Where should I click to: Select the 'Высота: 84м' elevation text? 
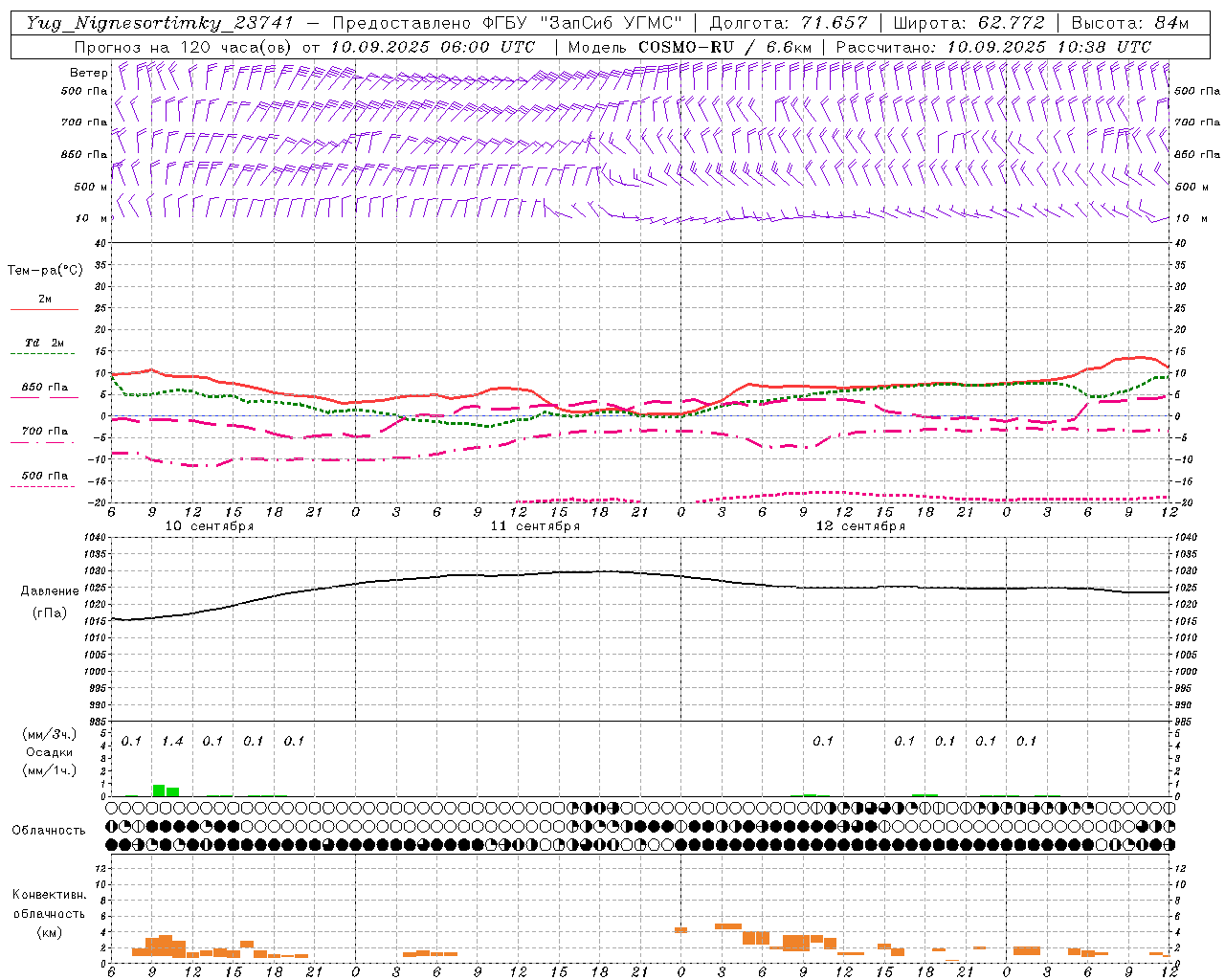[x=1129, y=23]
